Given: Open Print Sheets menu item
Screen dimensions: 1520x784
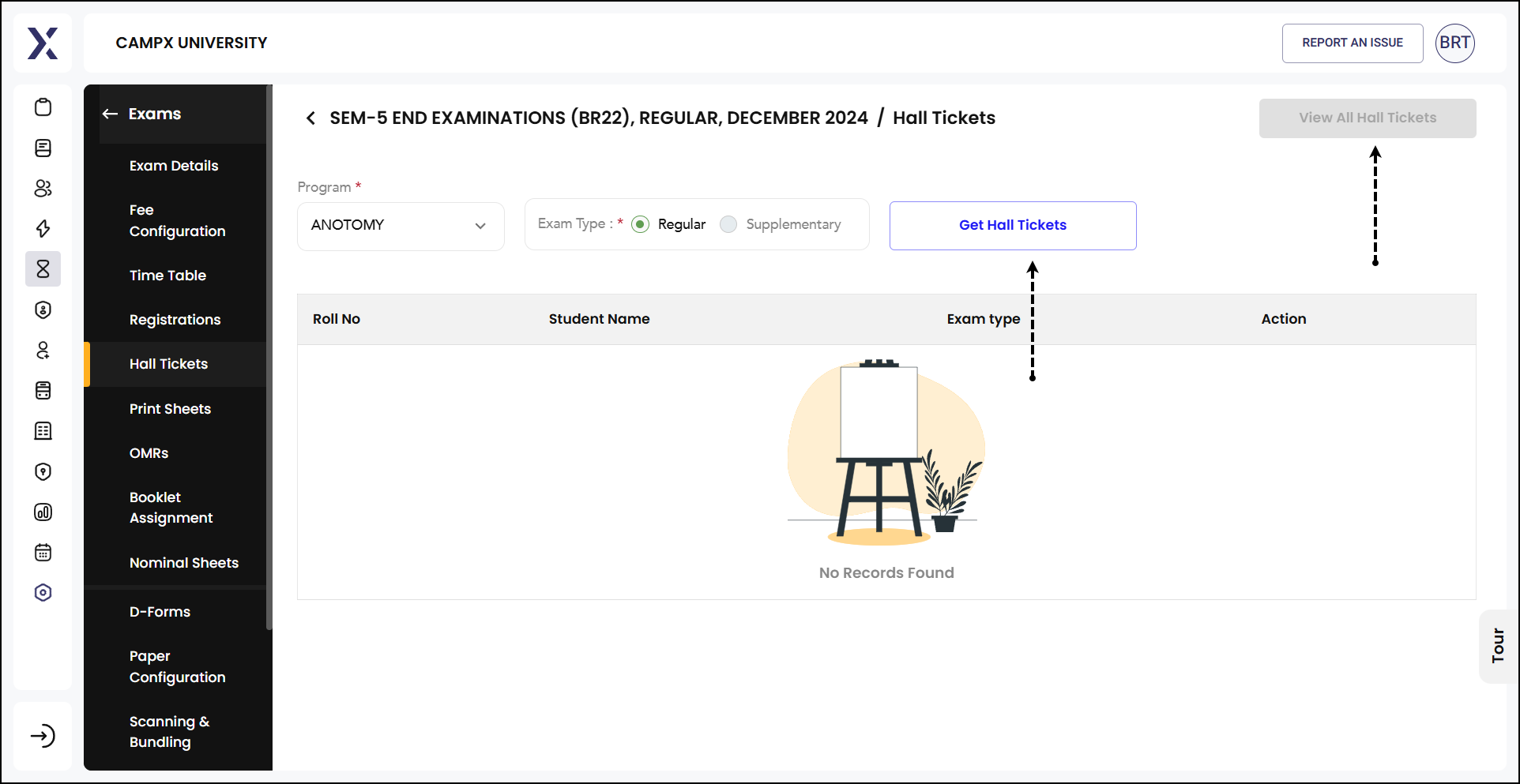Looking at the screenshot, I should [170, 409].
